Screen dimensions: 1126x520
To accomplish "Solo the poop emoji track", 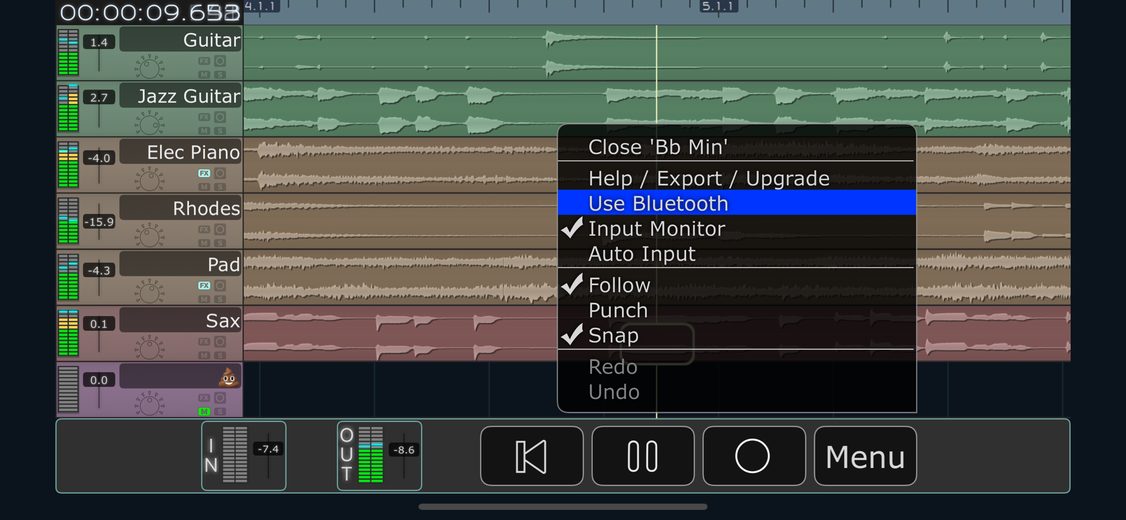I will pyautogui.click(x=220, y=411).
